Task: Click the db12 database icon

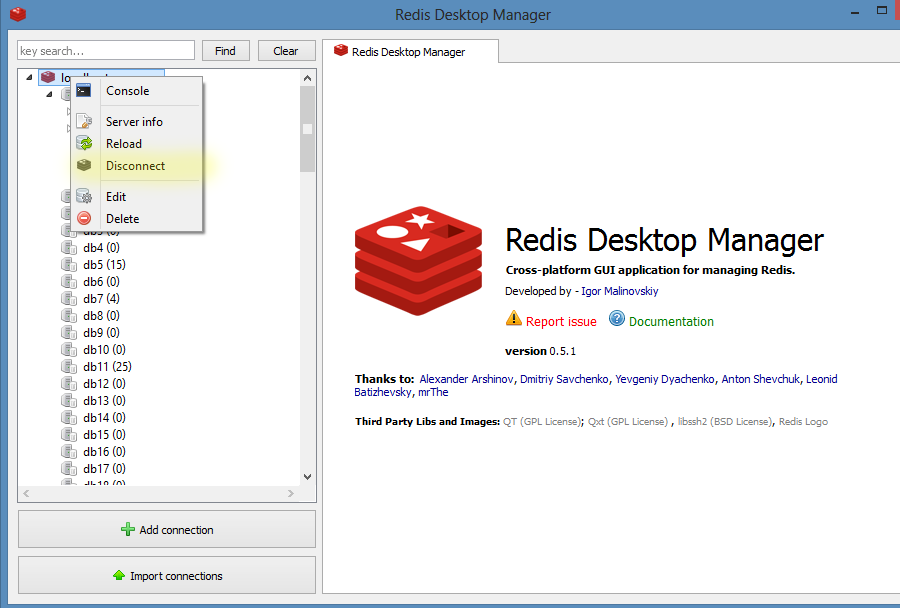Action: pyautogui.click(x=69, y=383)
